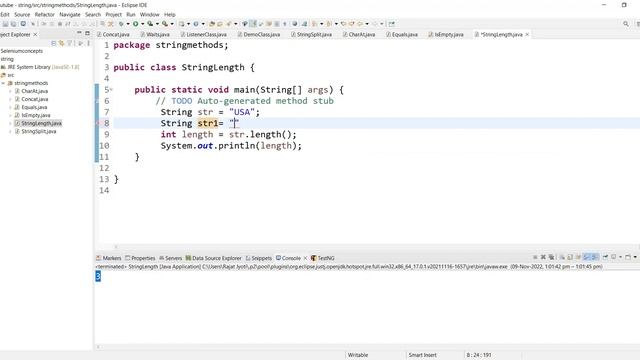Screen dimensions: 640x360
Task: Click the Remove All Terminated Launches icon
Action: 551,257
